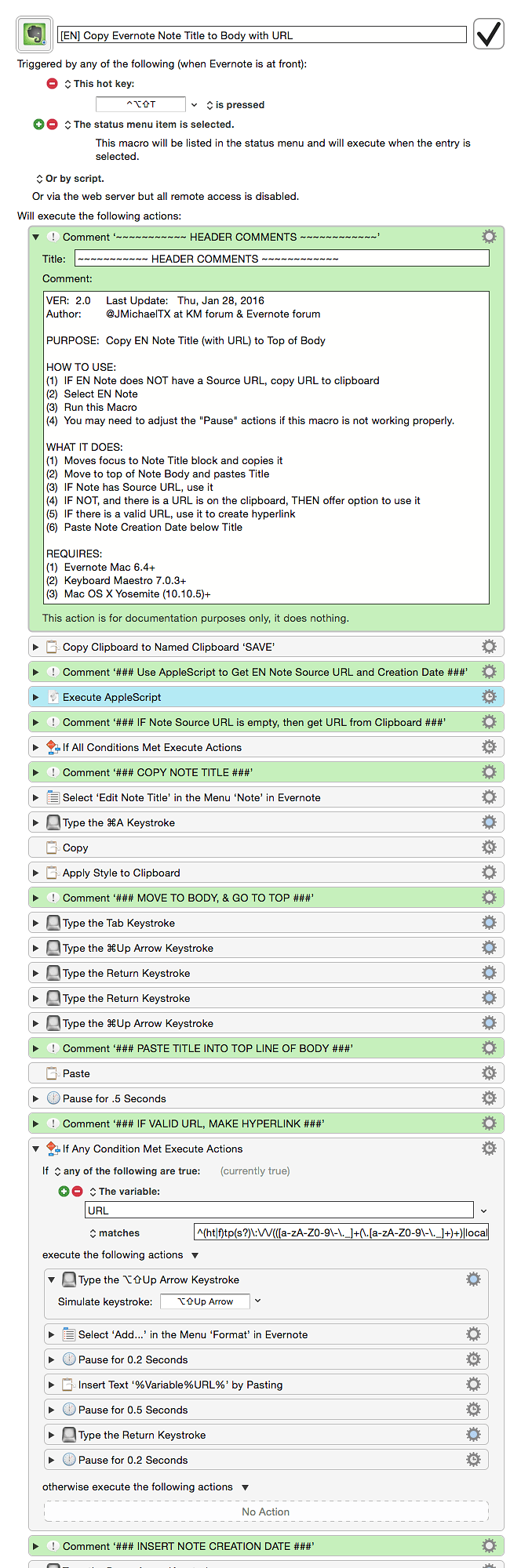Image resolution: width=521 pixels, height=1568 pixels.
Task: Expand Type the ⌘A Keystroke action
Action: 36,822
